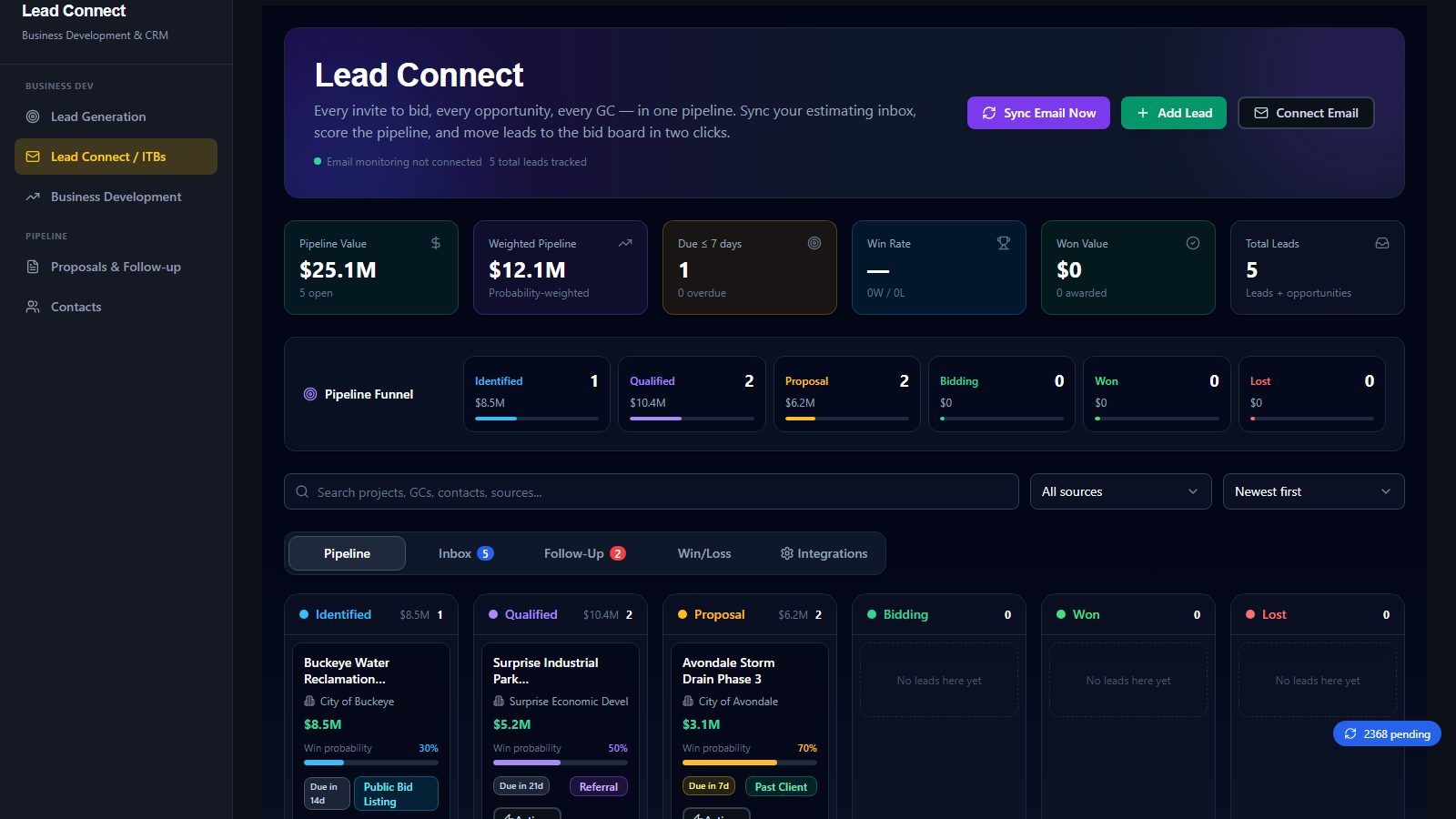Go to Proposals & Follow-up

click(116, 267)
